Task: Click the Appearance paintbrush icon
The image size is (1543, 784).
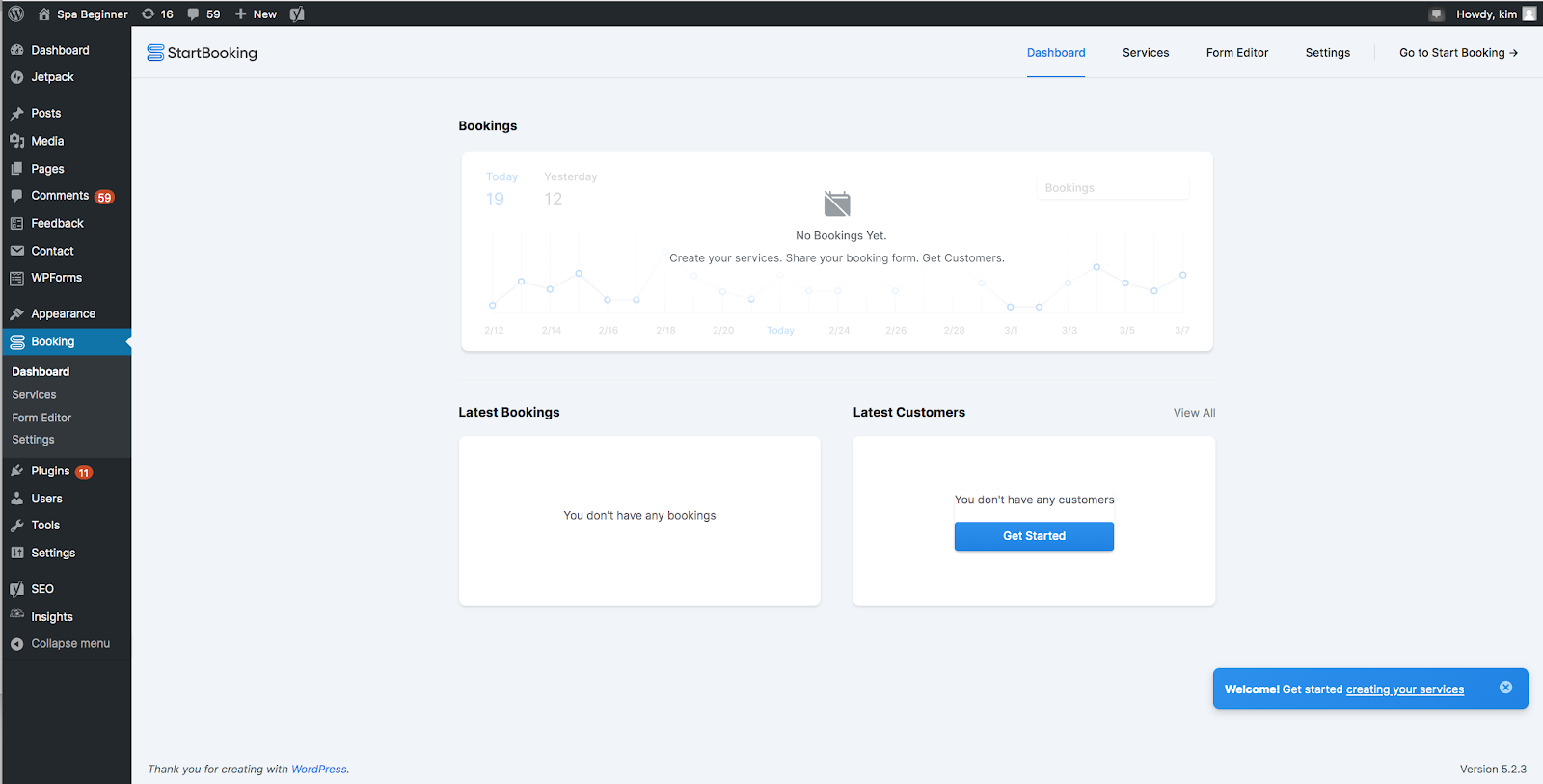Action: [17, 313]
